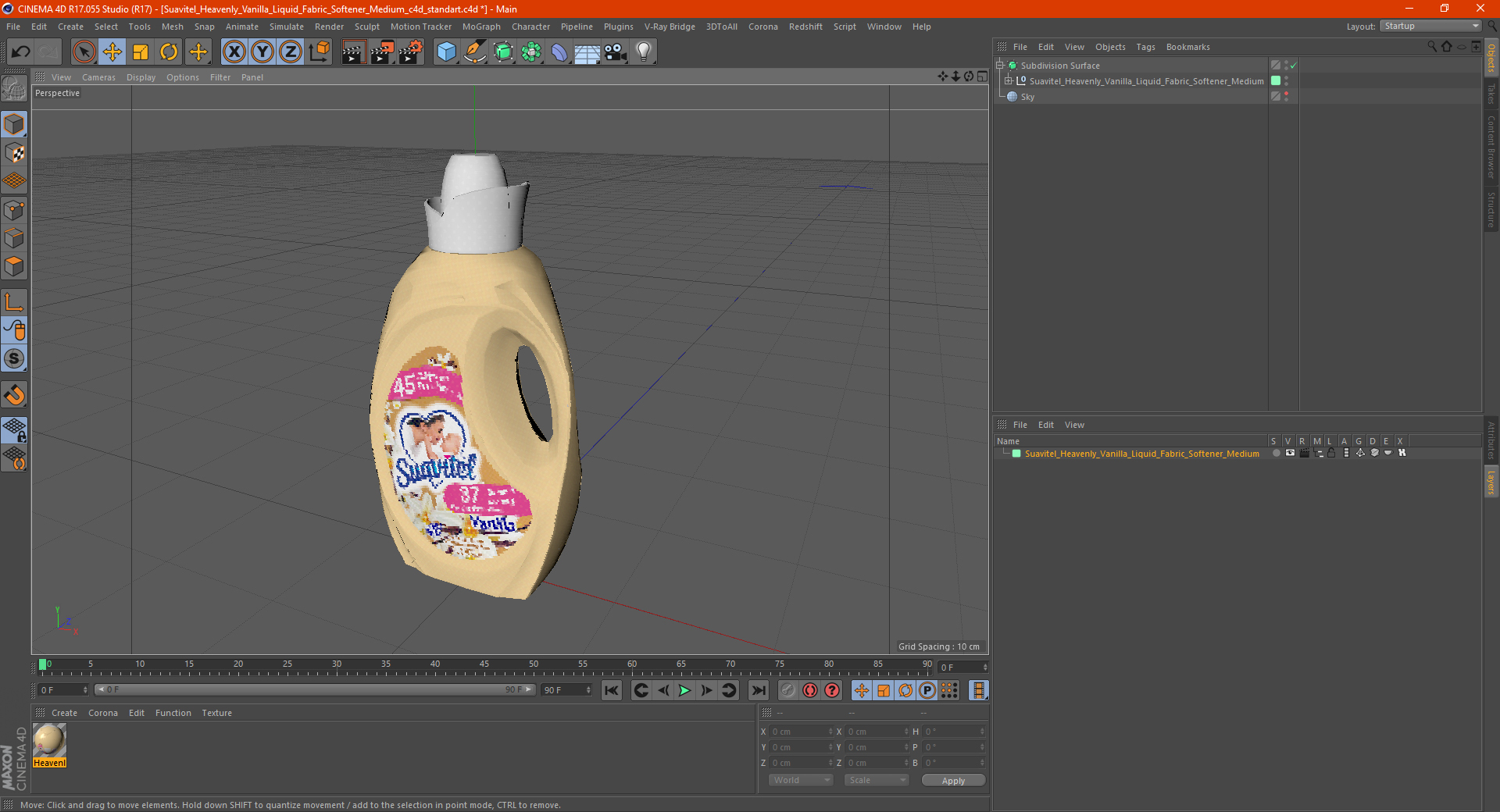Image resolution: width=1500 pixels, height=812 pixels.
Task: Switch to Model mode cube icon
Action: click(14, 124)
